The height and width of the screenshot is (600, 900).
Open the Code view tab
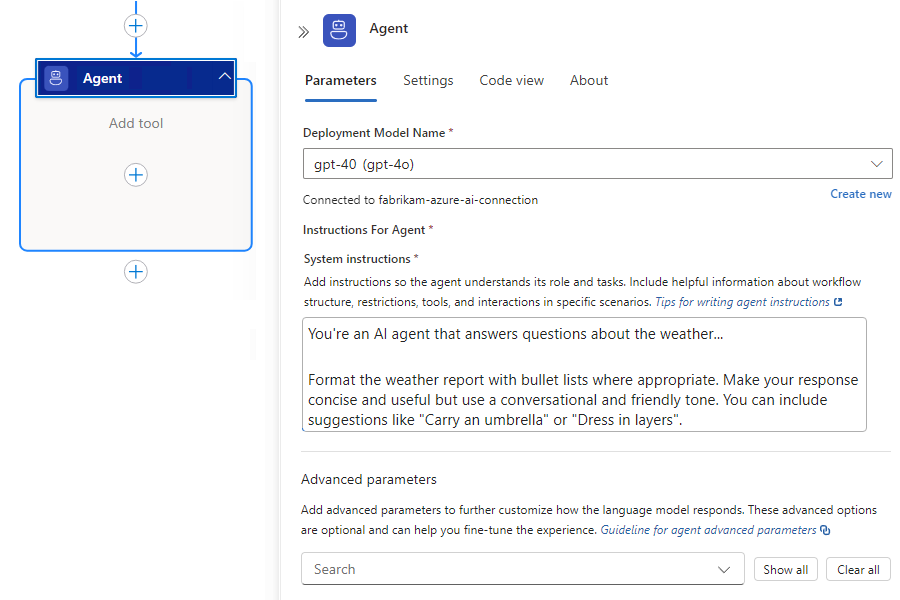tap(511, 81)
